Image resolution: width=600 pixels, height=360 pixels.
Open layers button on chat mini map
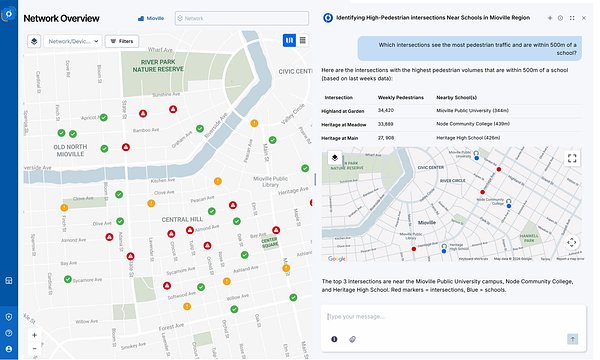(x=335, y=158)
